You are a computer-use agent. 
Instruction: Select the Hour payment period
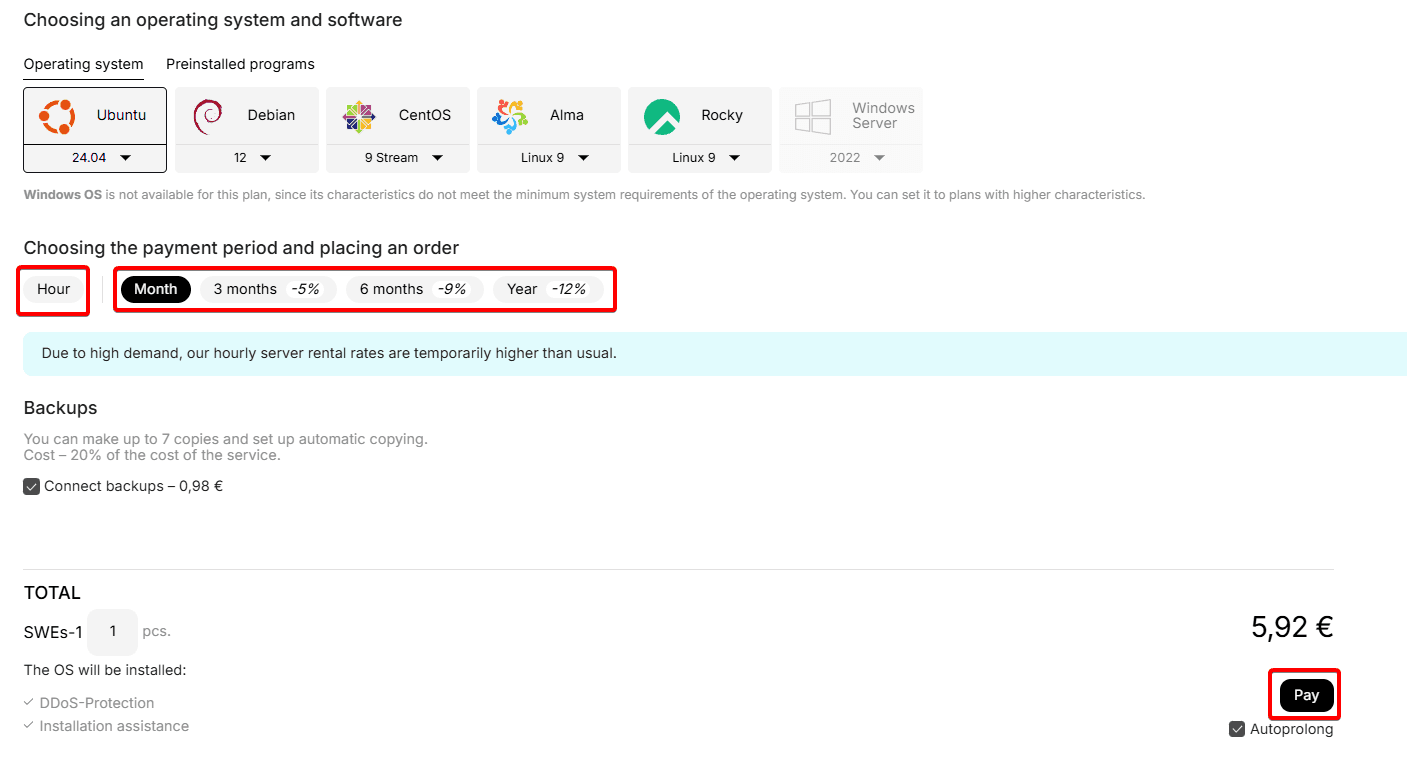point(54,289)
